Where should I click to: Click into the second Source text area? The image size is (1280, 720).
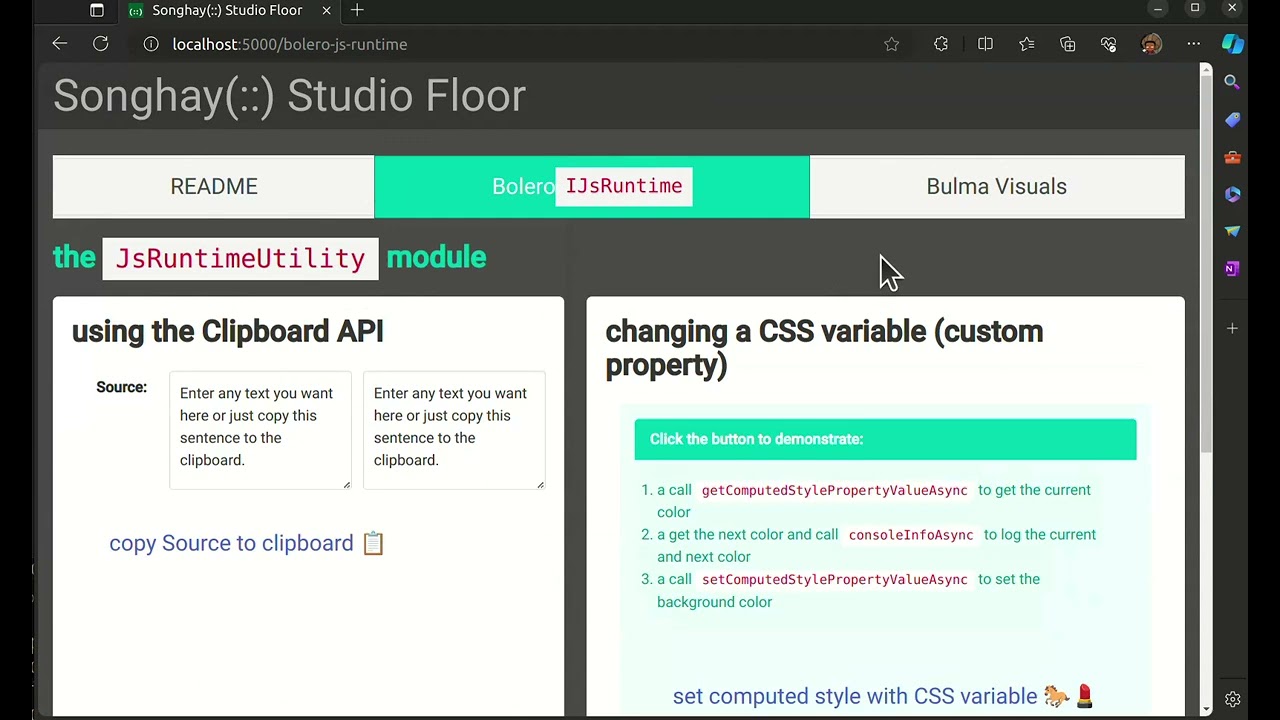pos(454,430)
